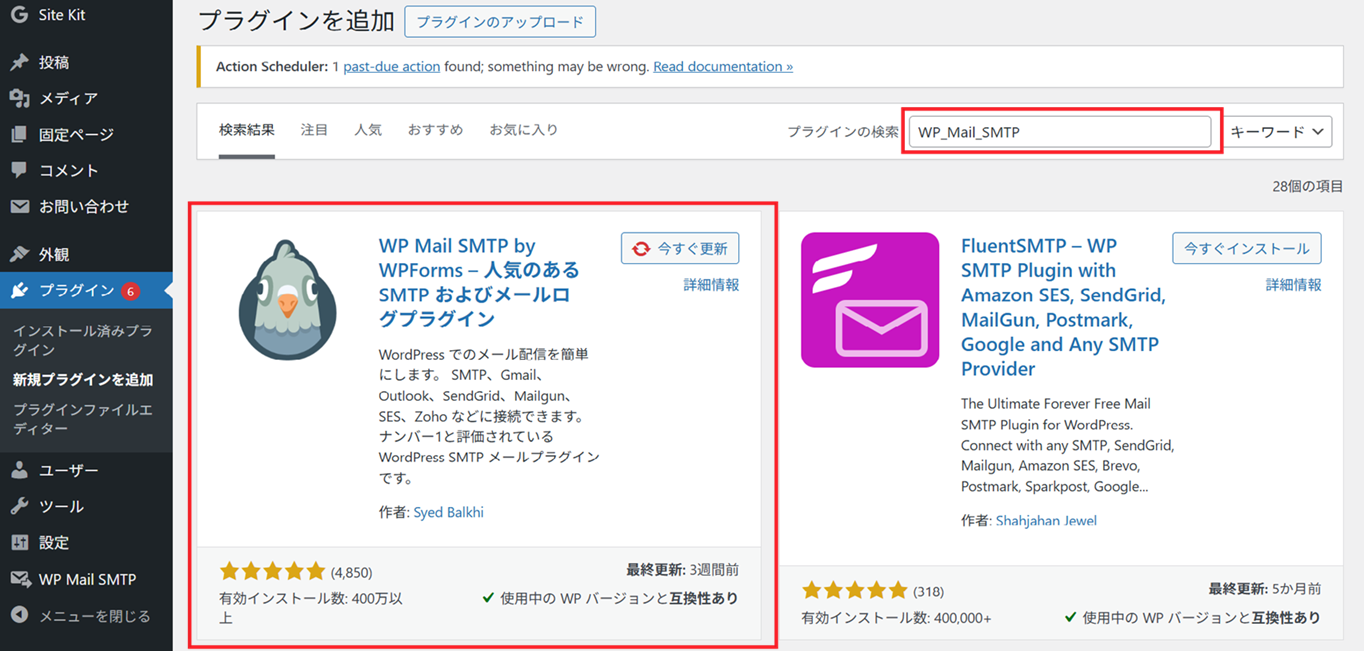
Task: Switch to the 人気 tab
Action: pyautogui.click(x=368, y=130)
